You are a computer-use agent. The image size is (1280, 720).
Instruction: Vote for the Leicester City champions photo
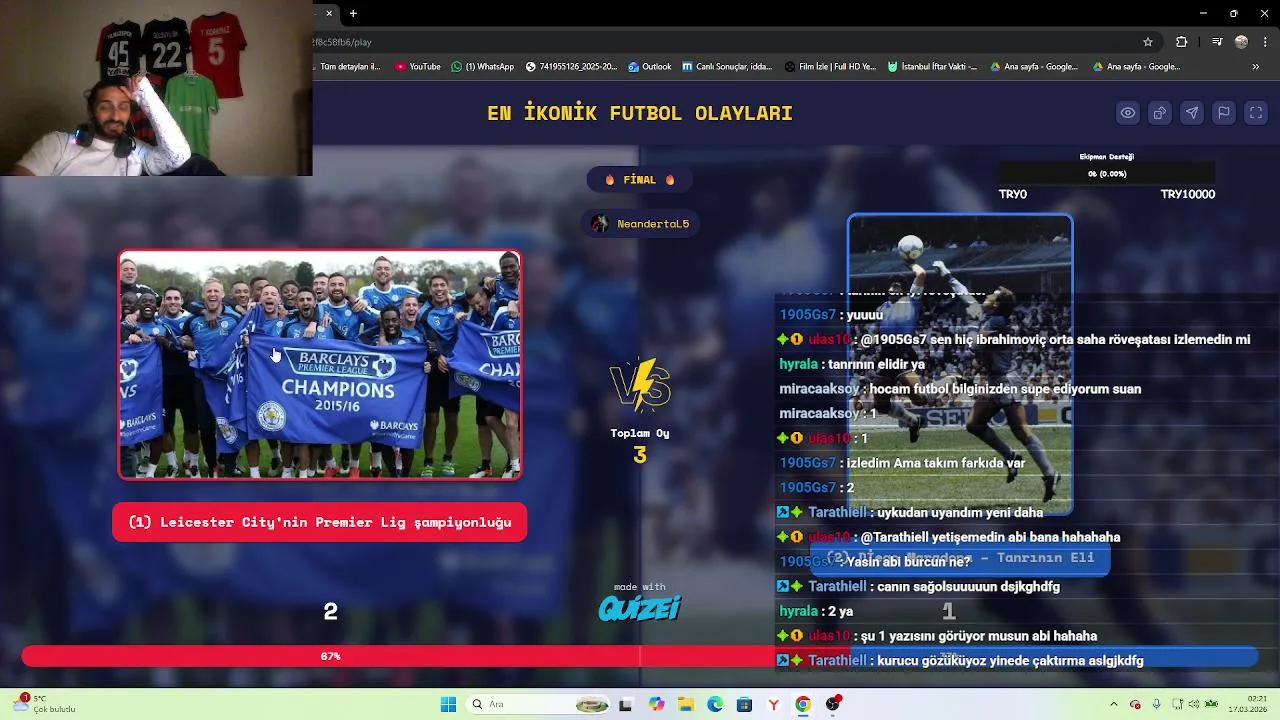pyautogui.click(x=320, y=365)
